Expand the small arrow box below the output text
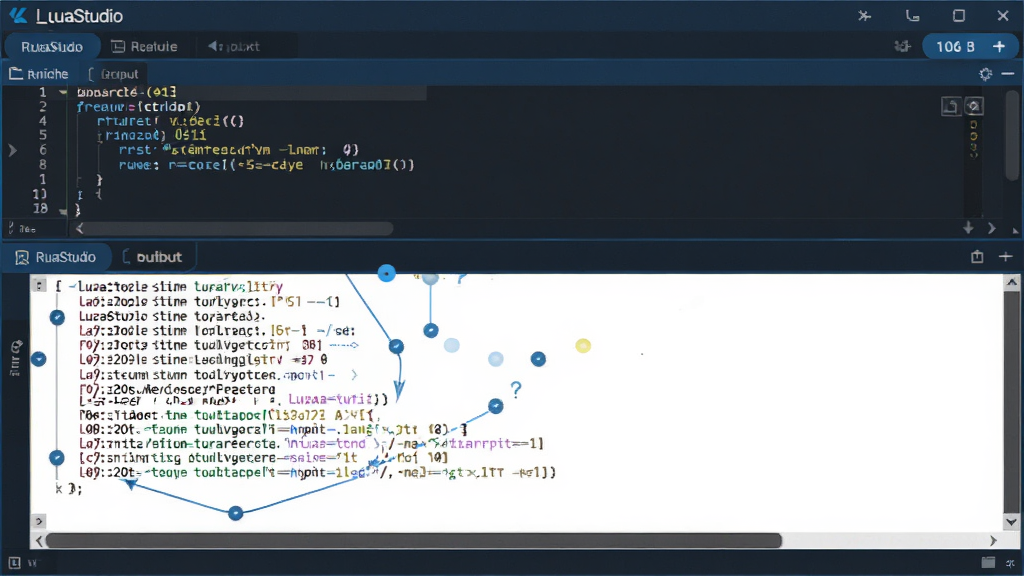This screenshot has width=1024, height=576. click(39, 521)
